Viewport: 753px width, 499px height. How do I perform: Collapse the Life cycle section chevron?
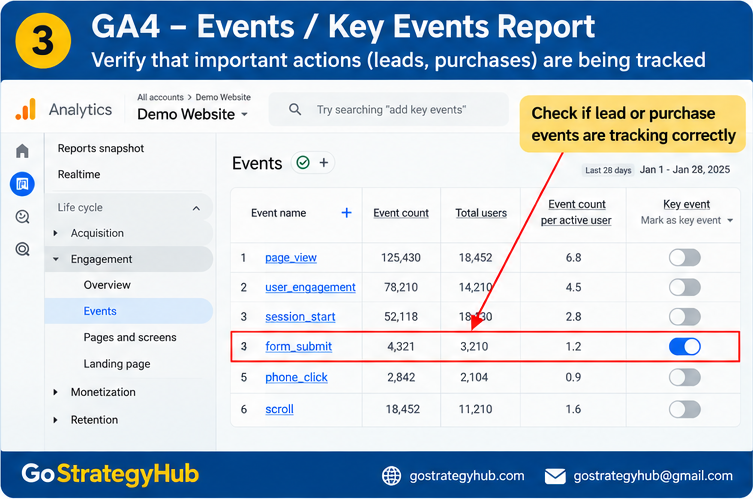(196, 208)
